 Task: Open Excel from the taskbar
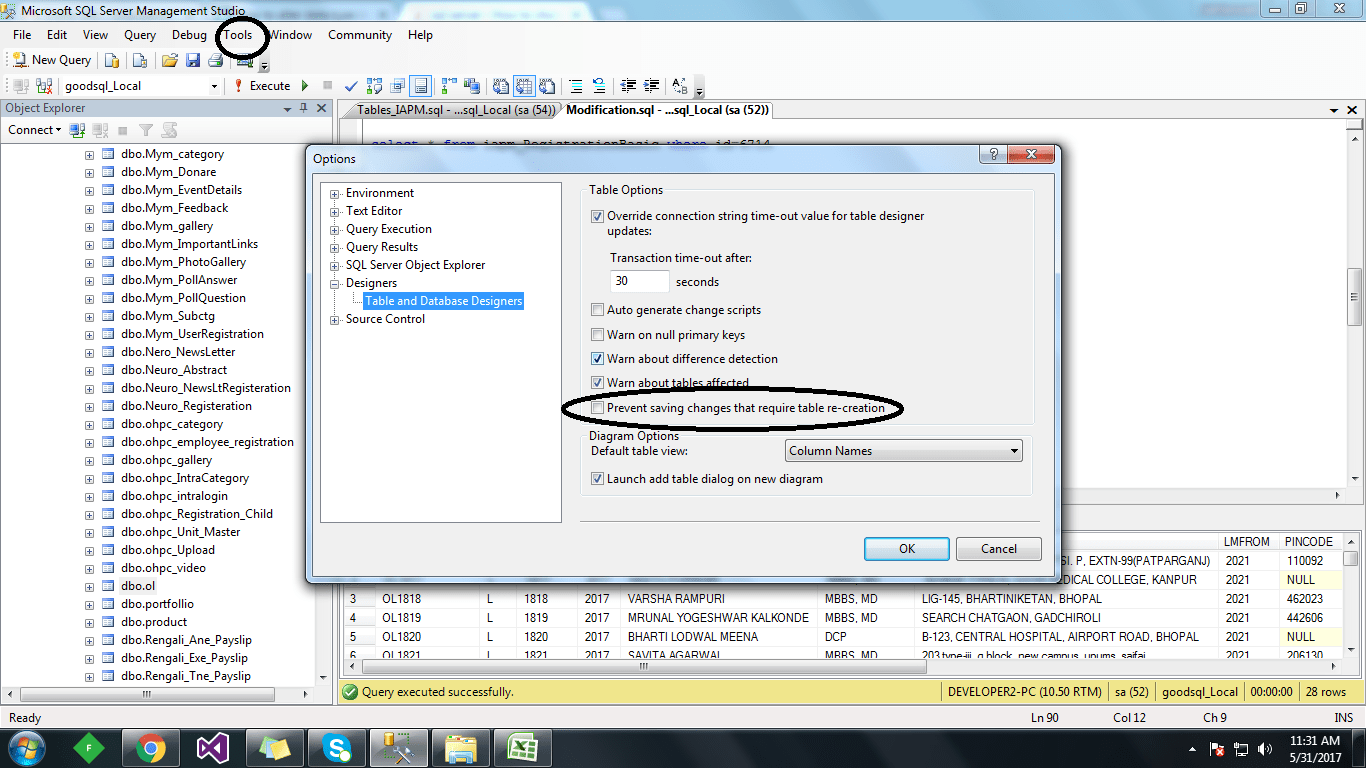[523, 747]
